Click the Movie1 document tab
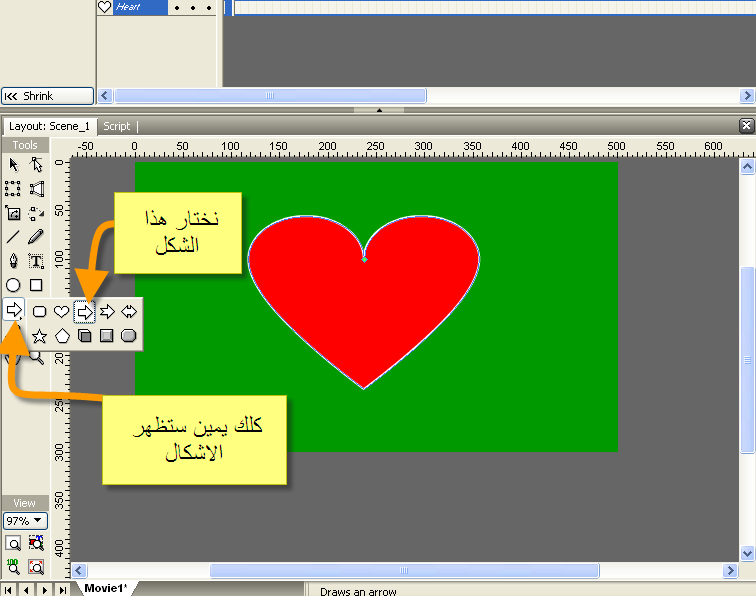The width and height of the screenshot is (756, 596). tap(105, 589)
